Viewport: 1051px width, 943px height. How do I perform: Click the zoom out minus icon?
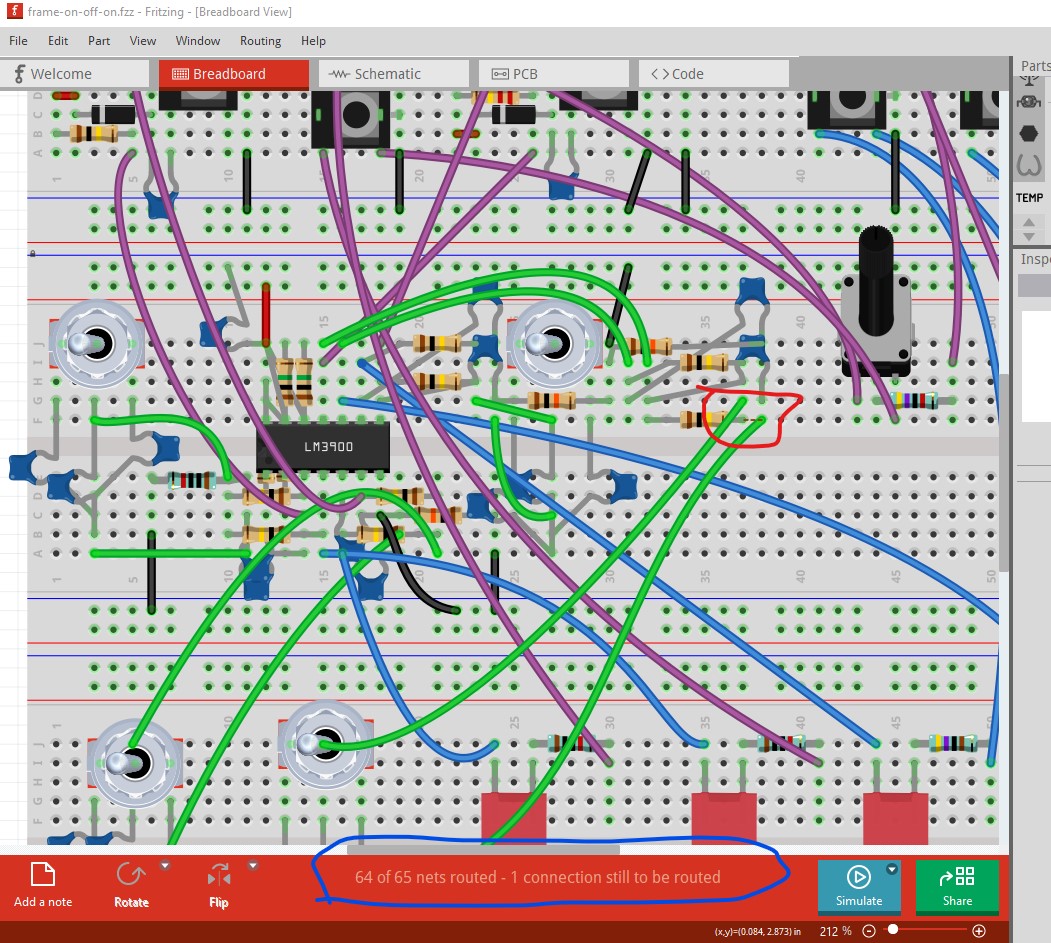point(869,931)
